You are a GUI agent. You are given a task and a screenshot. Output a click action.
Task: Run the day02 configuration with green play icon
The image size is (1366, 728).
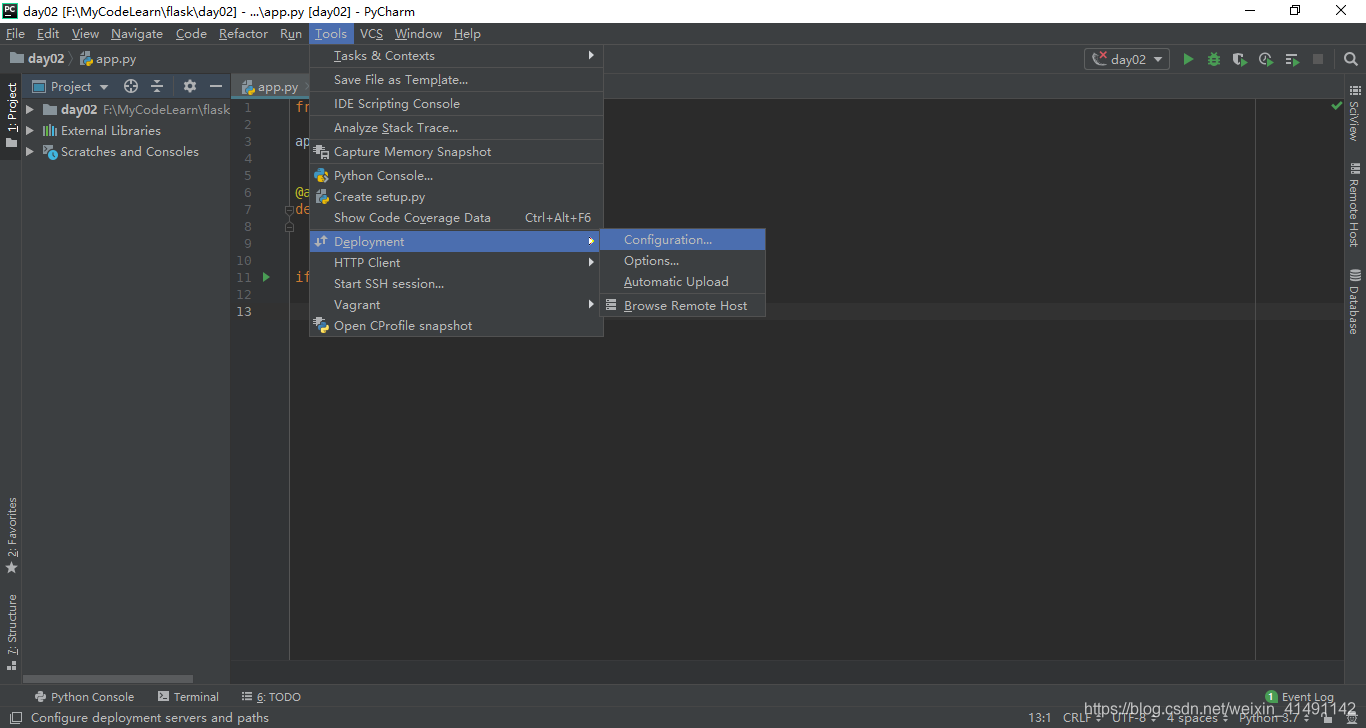[x=1188, y=59]
